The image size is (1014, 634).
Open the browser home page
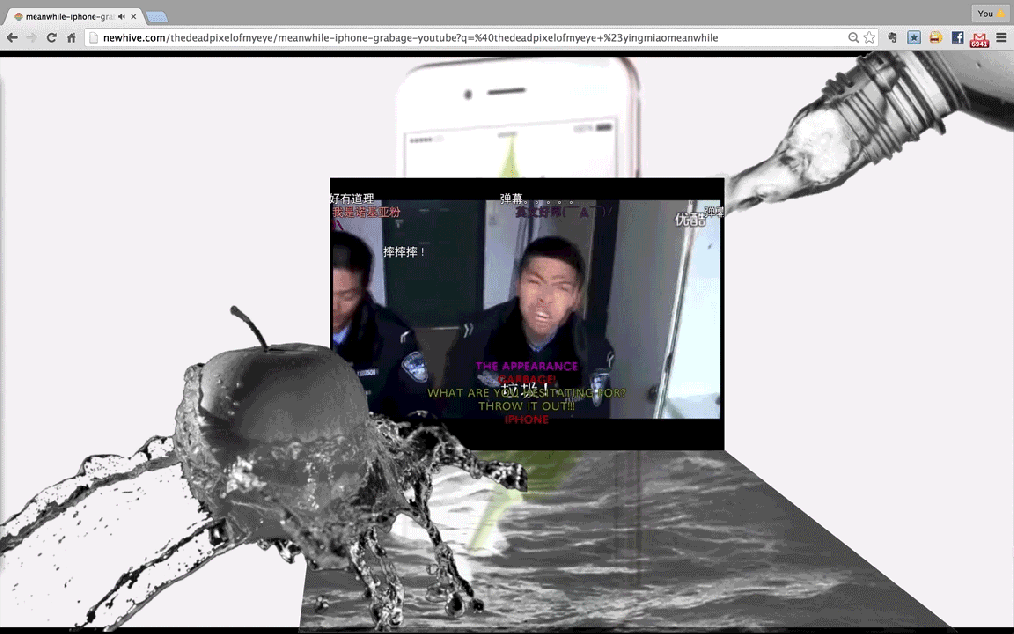pyautogui.click(x=71, y=38)
